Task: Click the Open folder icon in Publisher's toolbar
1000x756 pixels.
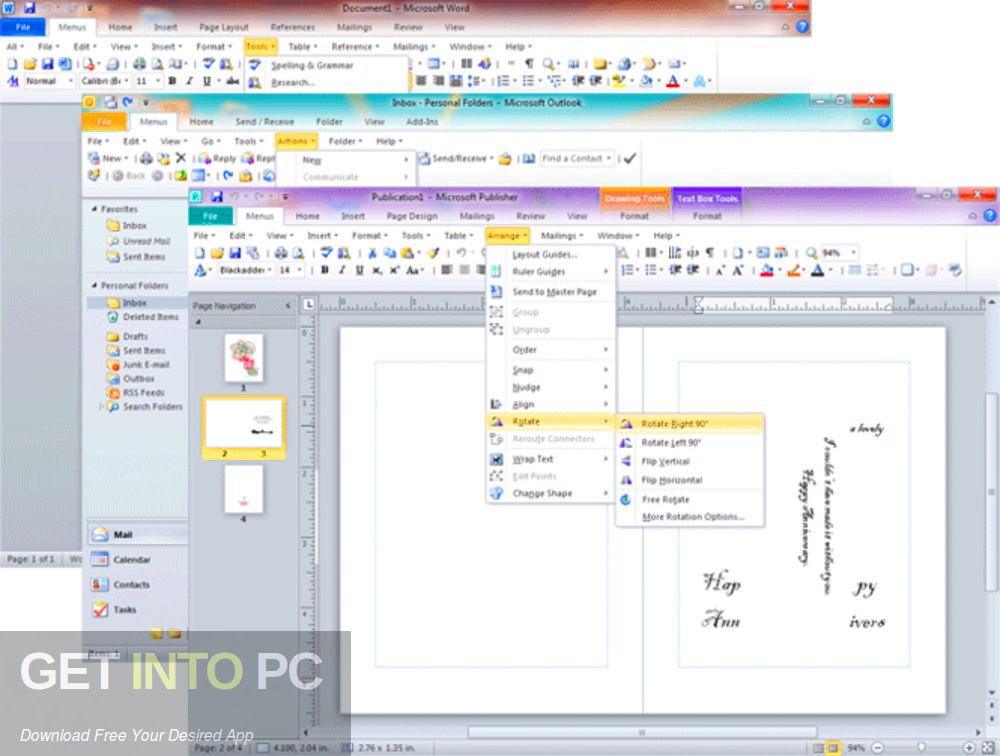Action: pyautogui.click(x=217, y=253)
